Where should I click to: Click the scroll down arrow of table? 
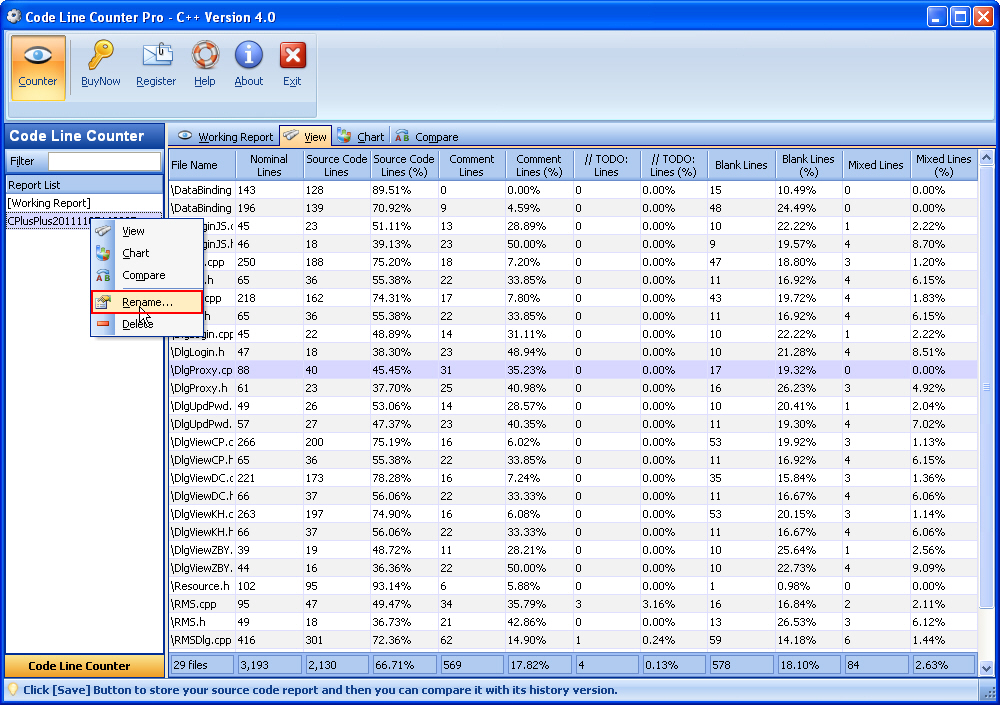[x=986, y=669]
